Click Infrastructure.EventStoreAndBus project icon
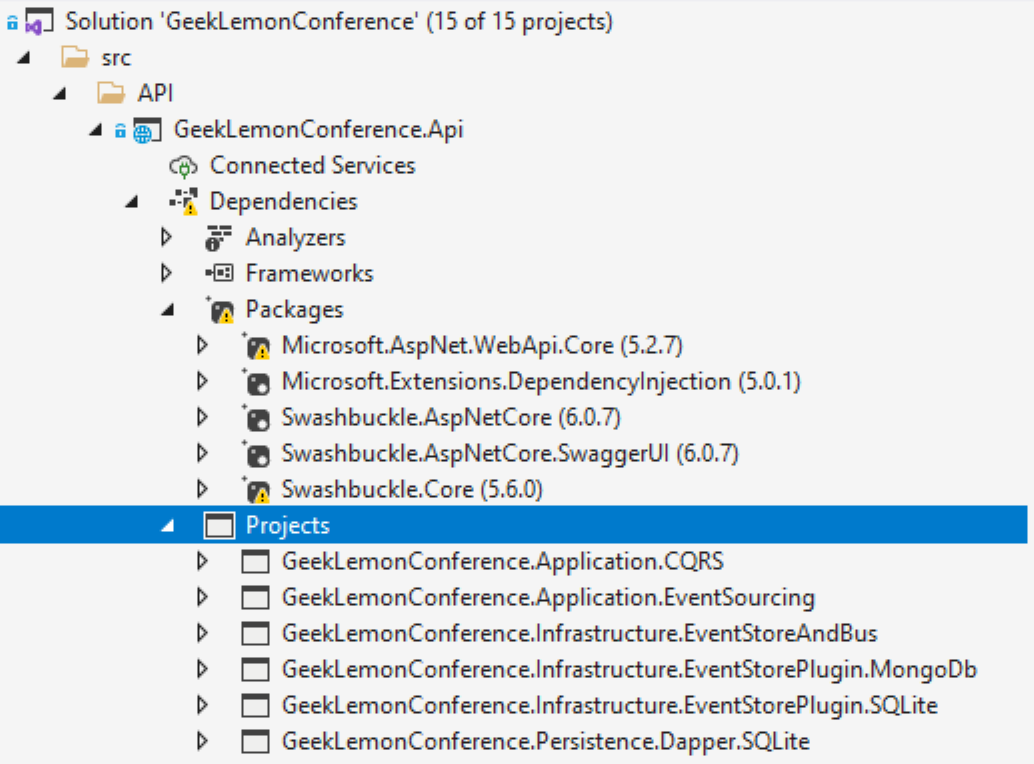This screenshot has height=764, width=1034. coord(255,633)
